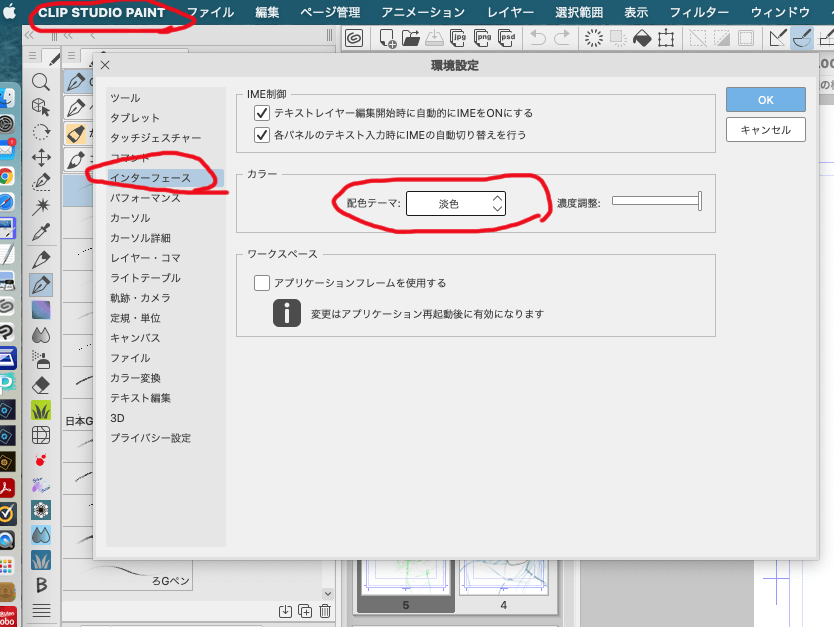Select the Airbrush spray tool
The image size is (834, 627).
click(41, 360)
